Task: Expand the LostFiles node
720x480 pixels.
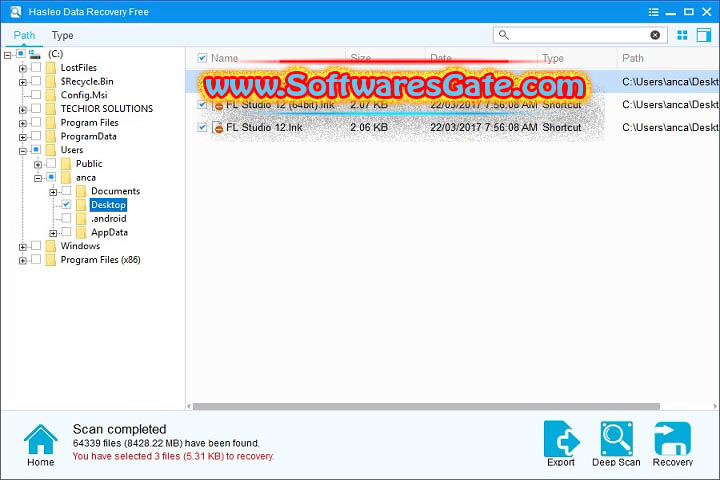Action: [22, 69]
